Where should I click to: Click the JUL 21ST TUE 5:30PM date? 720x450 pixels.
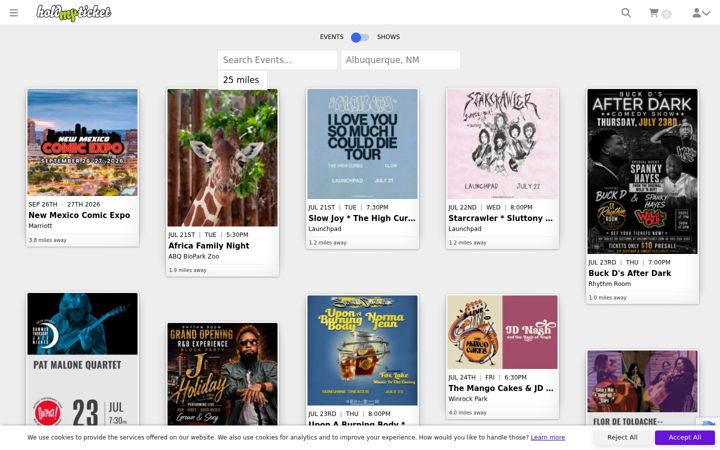pyautogui.click(x=208, y=235)
